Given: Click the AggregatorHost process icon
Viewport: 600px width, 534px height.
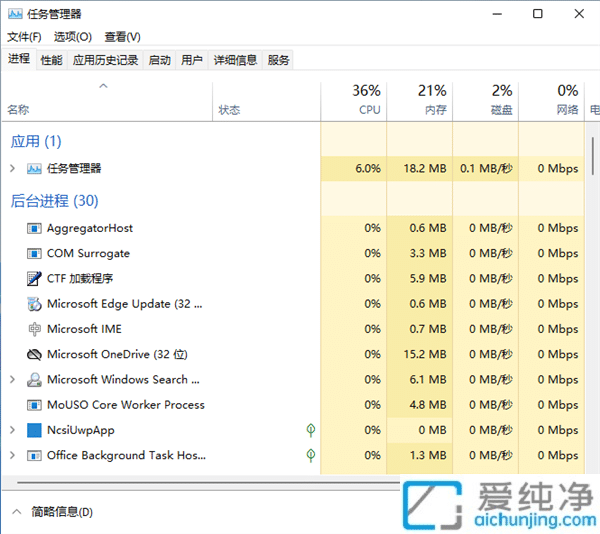Looking at the screenshot, I should 34,228.
